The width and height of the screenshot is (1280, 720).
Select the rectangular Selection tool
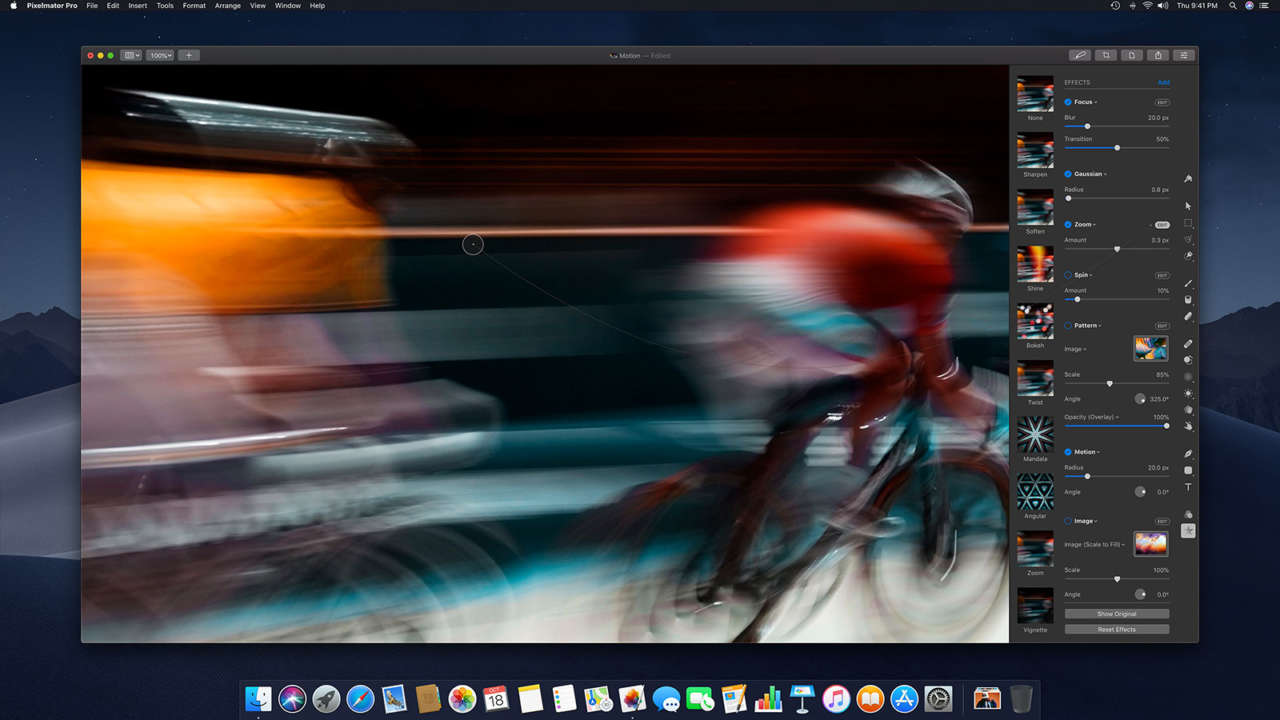click(1188, 224)
